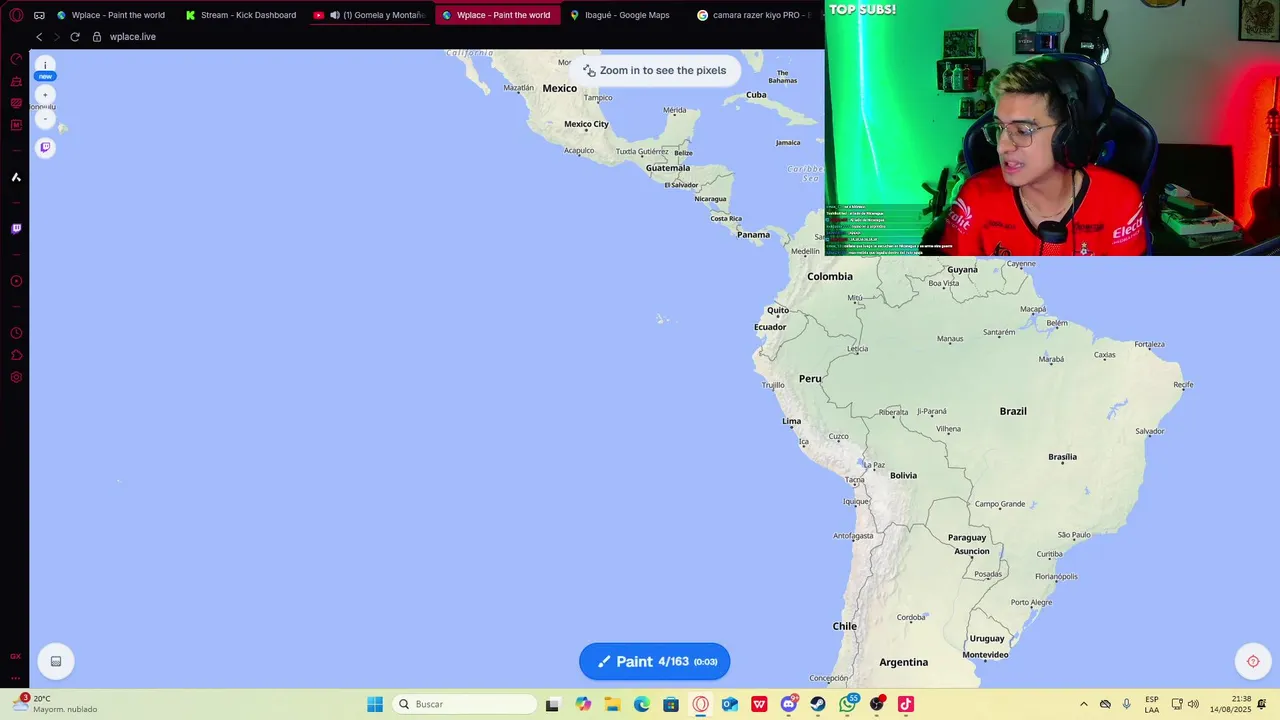Screen dimensions: 1280x720
Task: Open the Windows Start menu
Action: pos(375,704)
